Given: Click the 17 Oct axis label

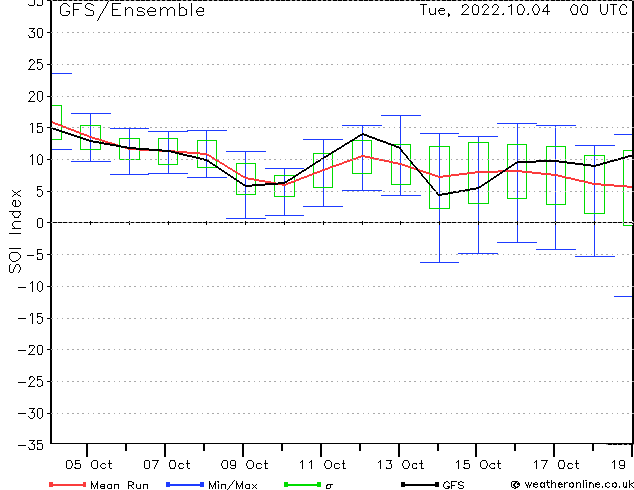Looking at the screenshot, I should click(556, 465).
